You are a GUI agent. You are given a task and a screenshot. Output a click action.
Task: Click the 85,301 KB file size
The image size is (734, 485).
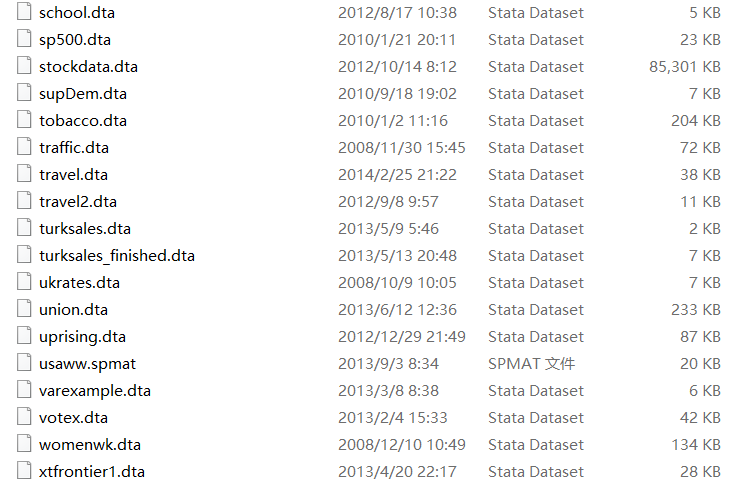684,67
